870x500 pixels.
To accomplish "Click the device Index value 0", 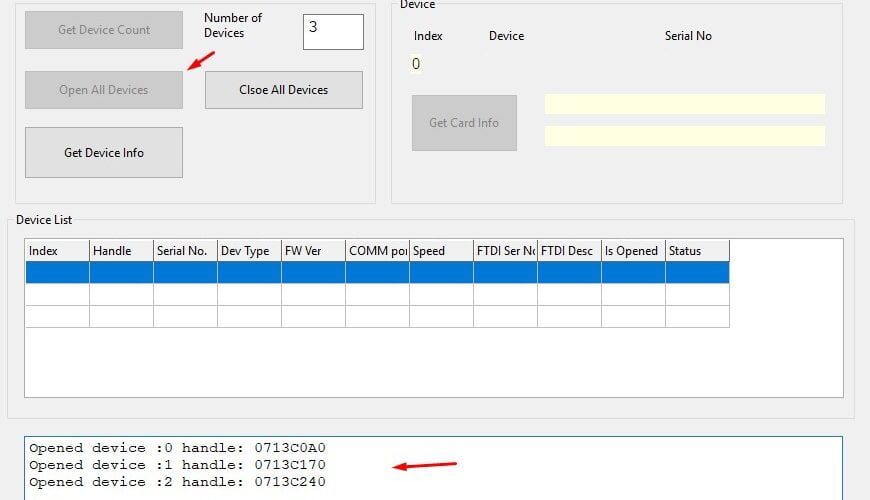I will coord(416,64).
